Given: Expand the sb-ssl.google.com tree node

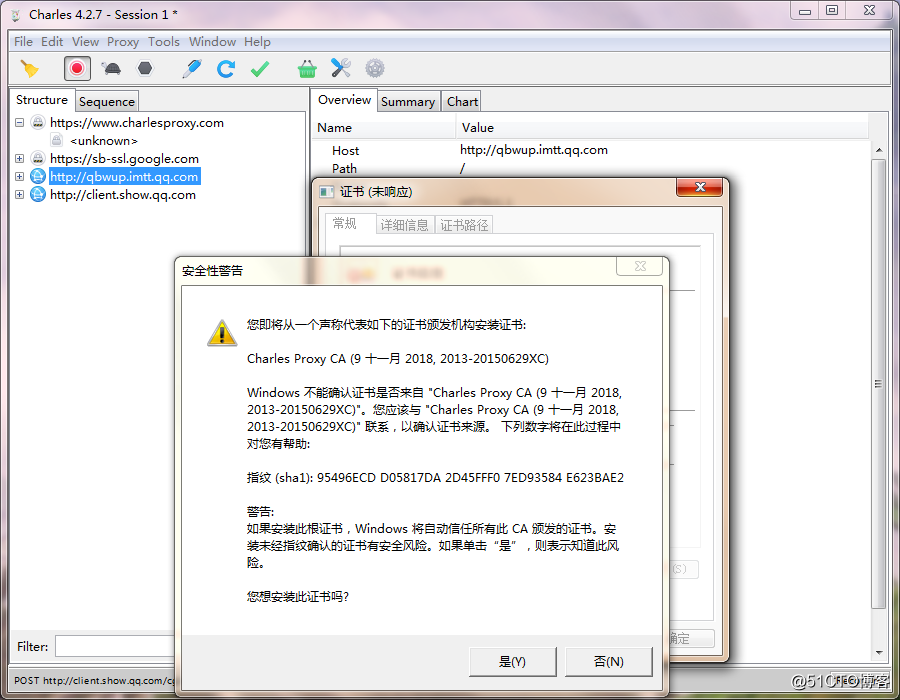Looking at the screenshot, I should (20, 159).
